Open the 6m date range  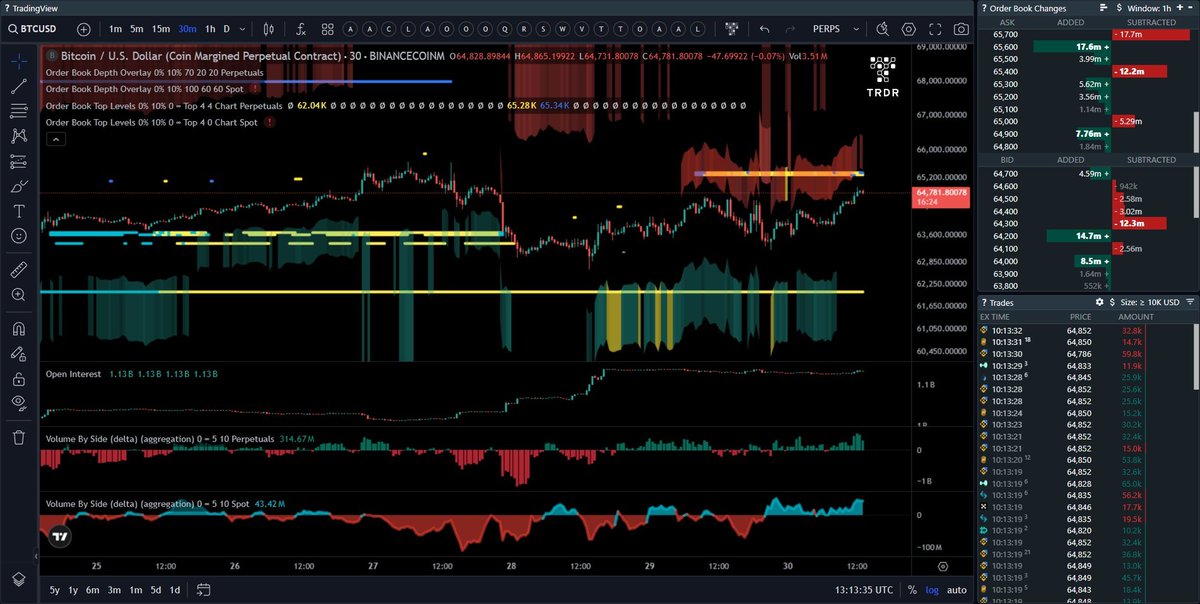pyautogui.click(x=93, y=590)
